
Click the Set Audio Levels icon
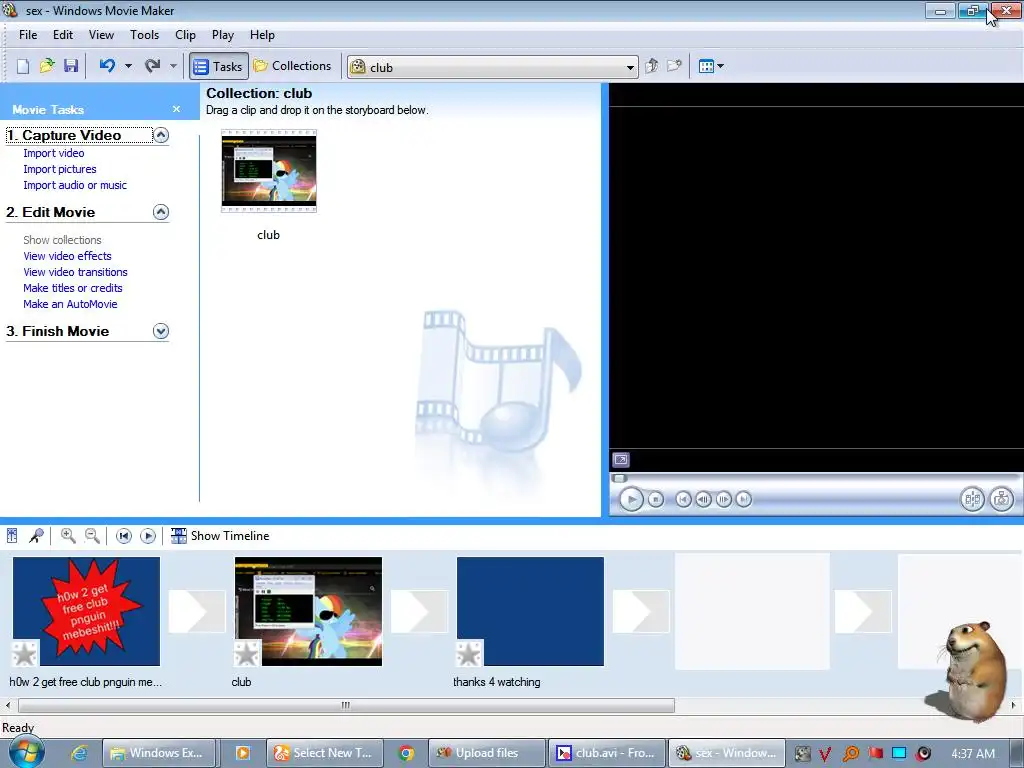(12, 536)
